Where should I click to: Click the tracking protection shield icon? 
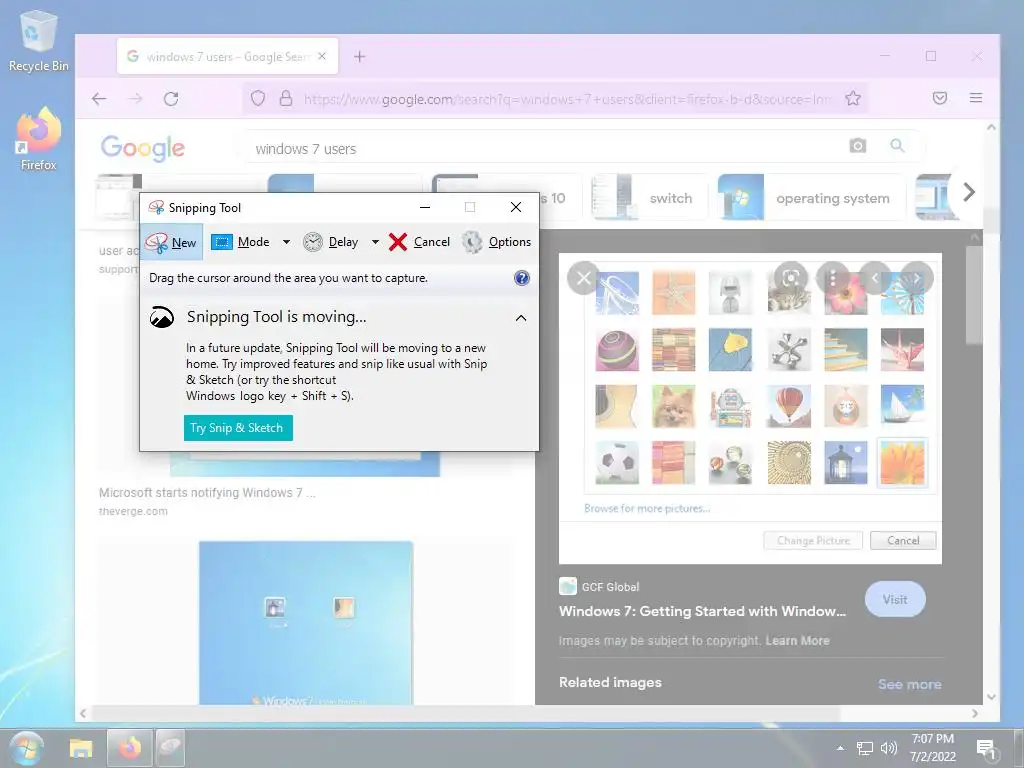(x=258, y=99)
